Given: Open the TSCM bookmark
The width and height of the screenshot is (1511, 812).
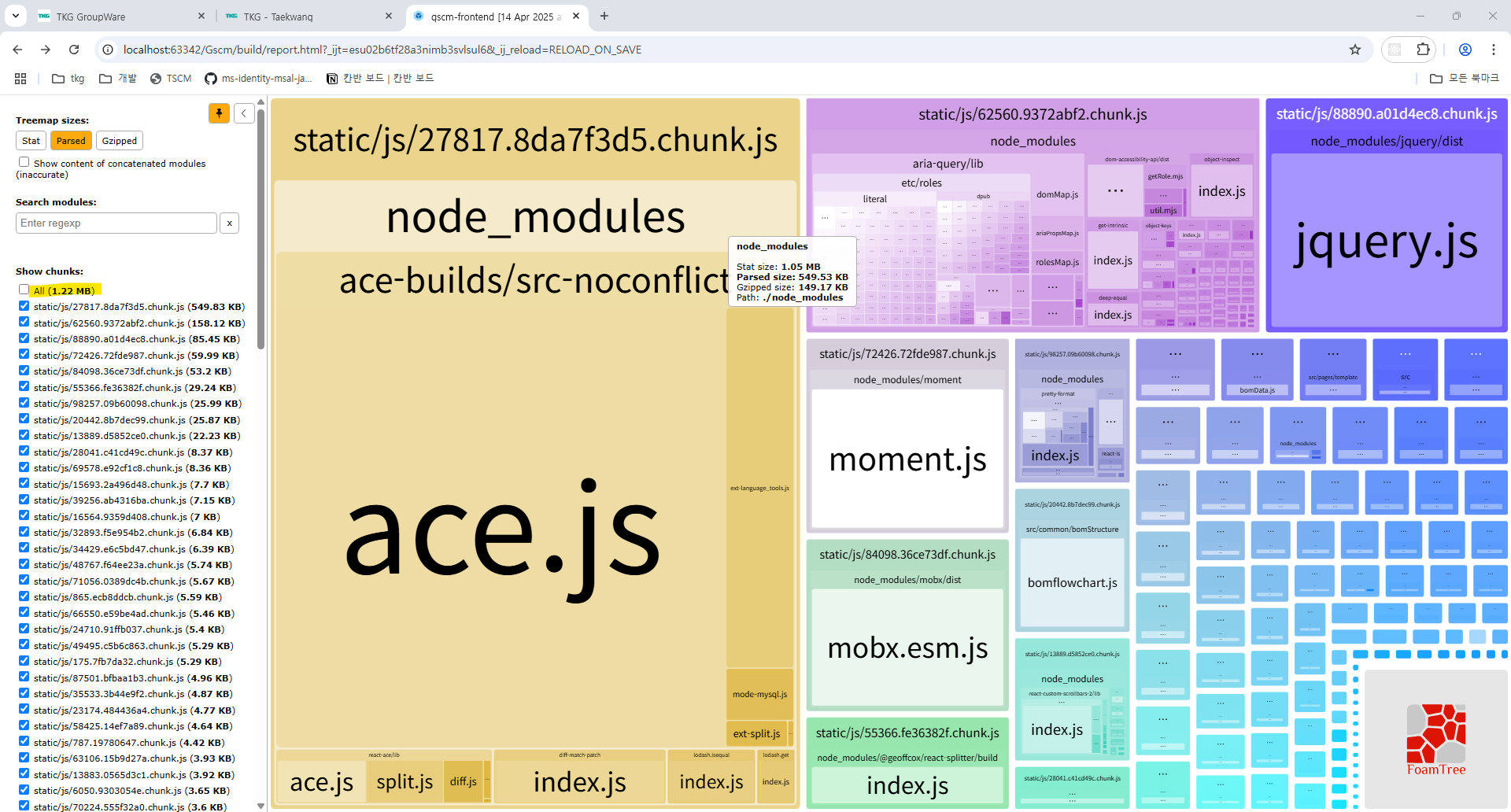Looking at the screenshot, I should coord(171,79).
